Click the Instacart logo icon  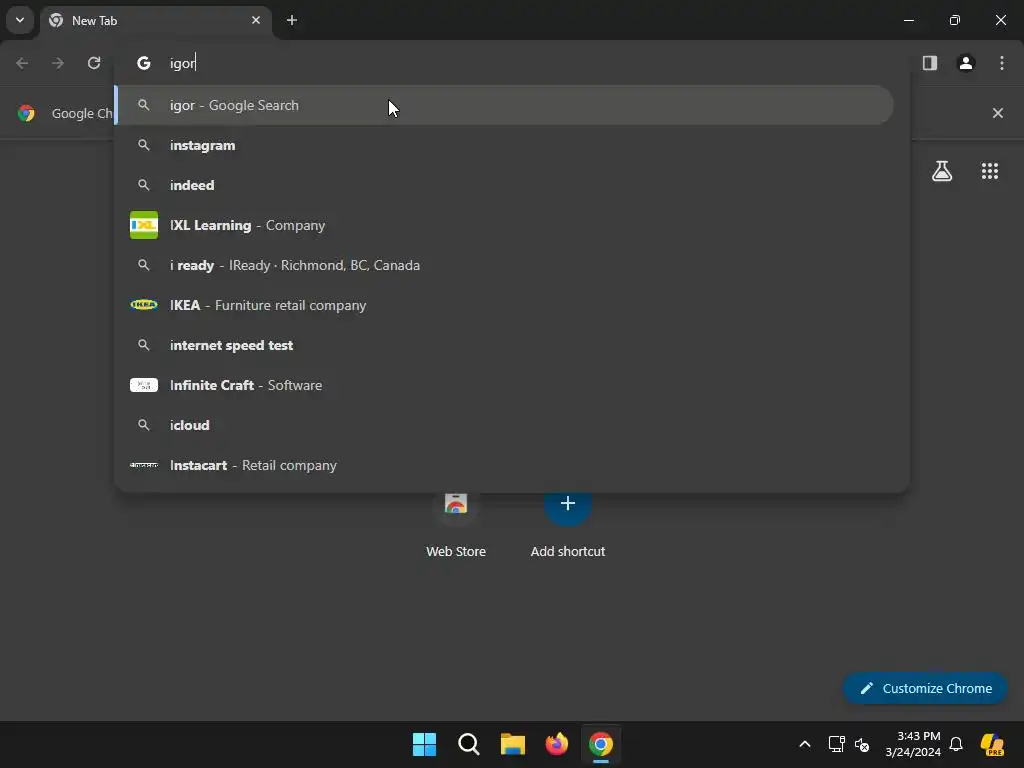pyautogui.click(x=144, y=465)
